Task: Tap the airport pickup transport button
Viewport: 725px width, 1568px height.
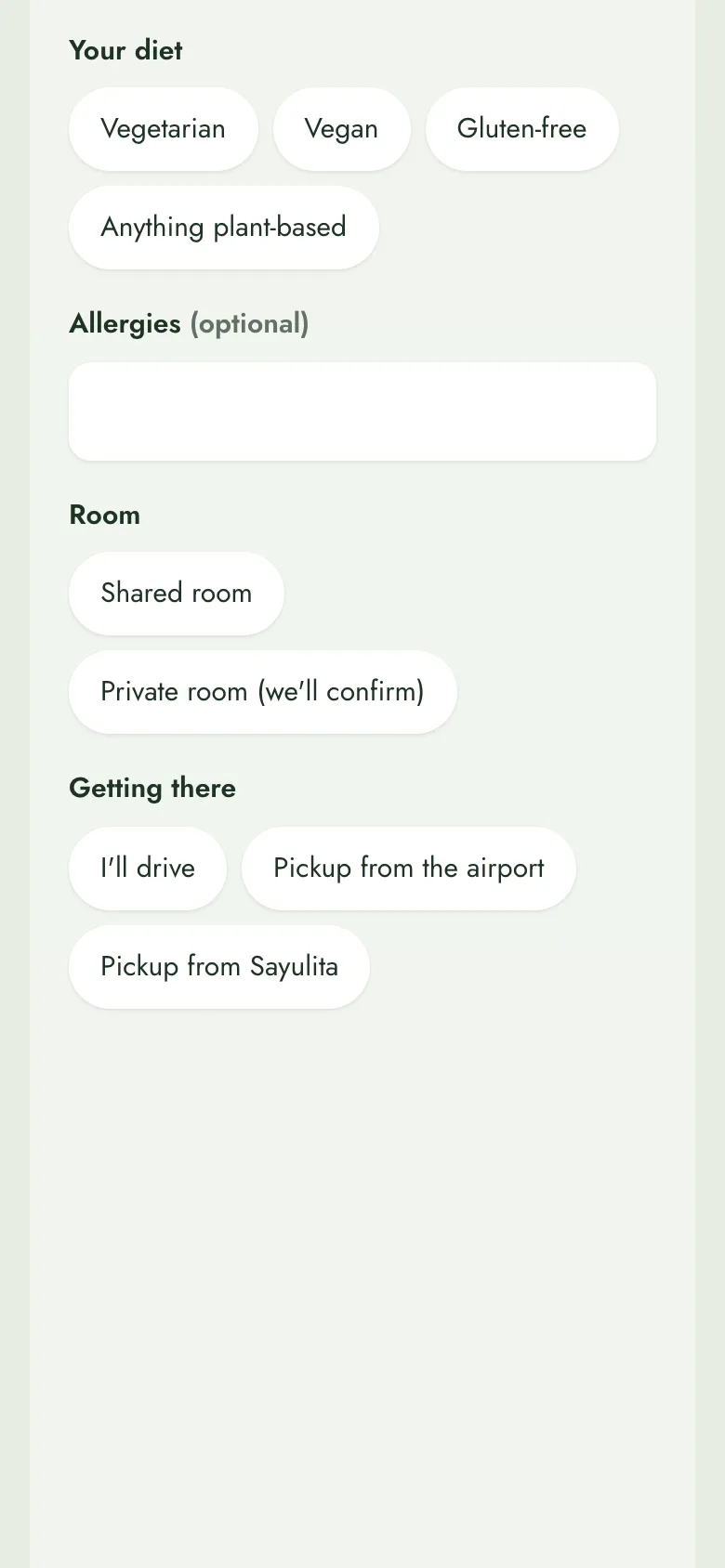Action: 408,869
